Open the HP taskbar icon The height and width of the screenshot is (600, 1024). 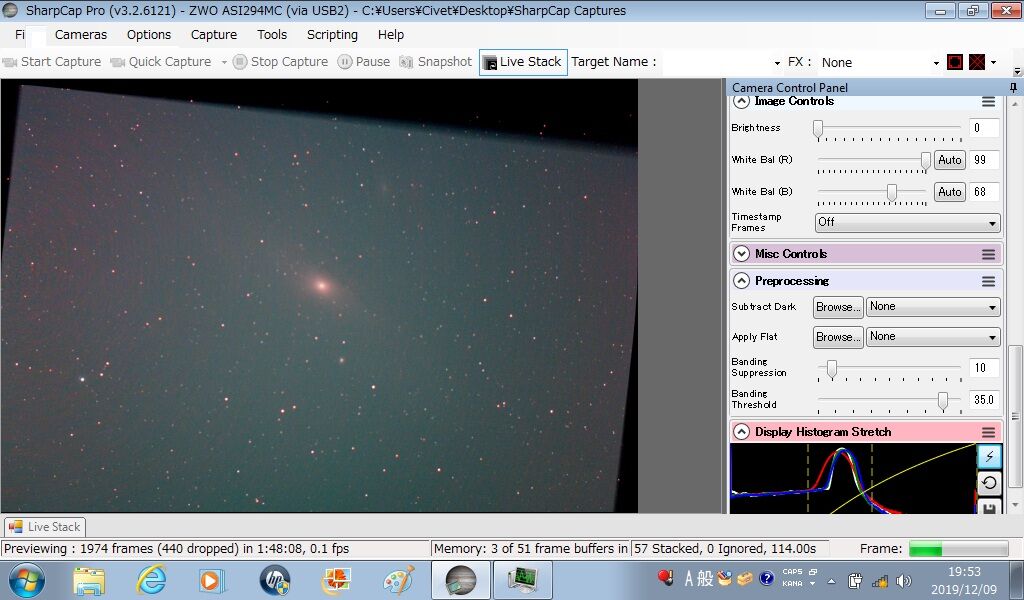pos(274,580)
